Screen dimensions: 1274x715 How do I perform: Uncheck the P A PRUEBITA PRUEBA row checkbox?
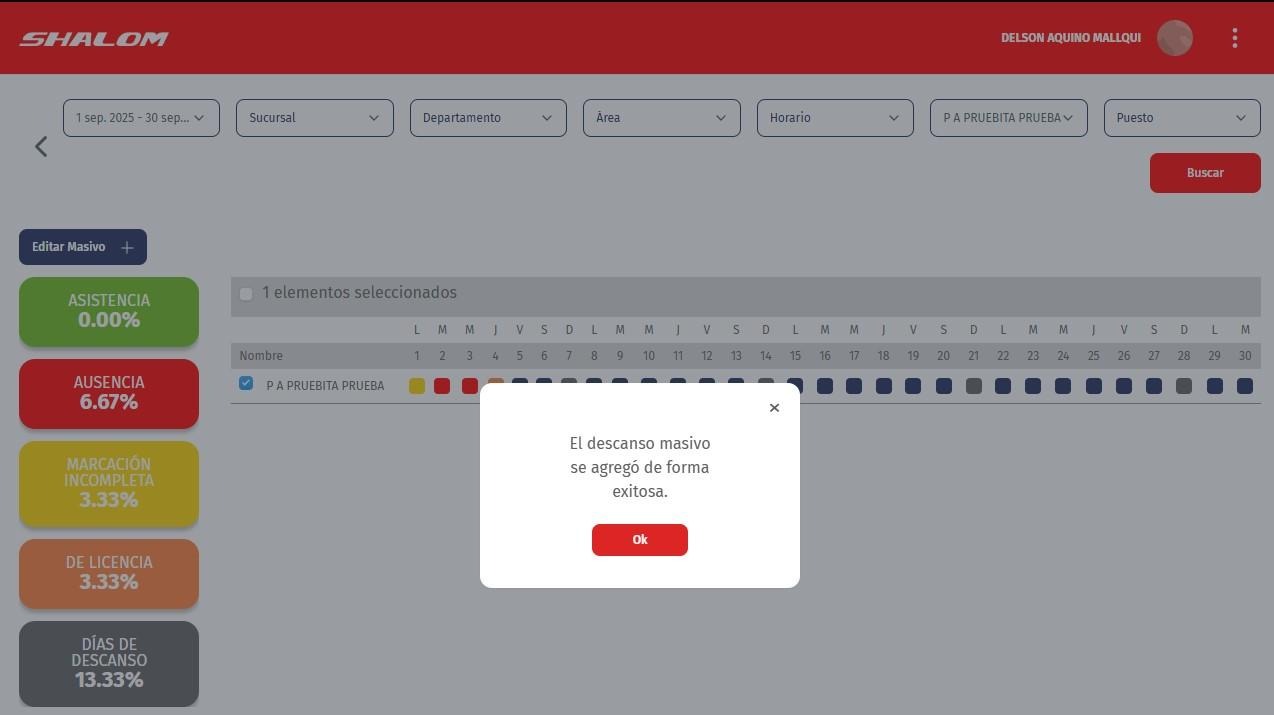click(x=246, y=384)
